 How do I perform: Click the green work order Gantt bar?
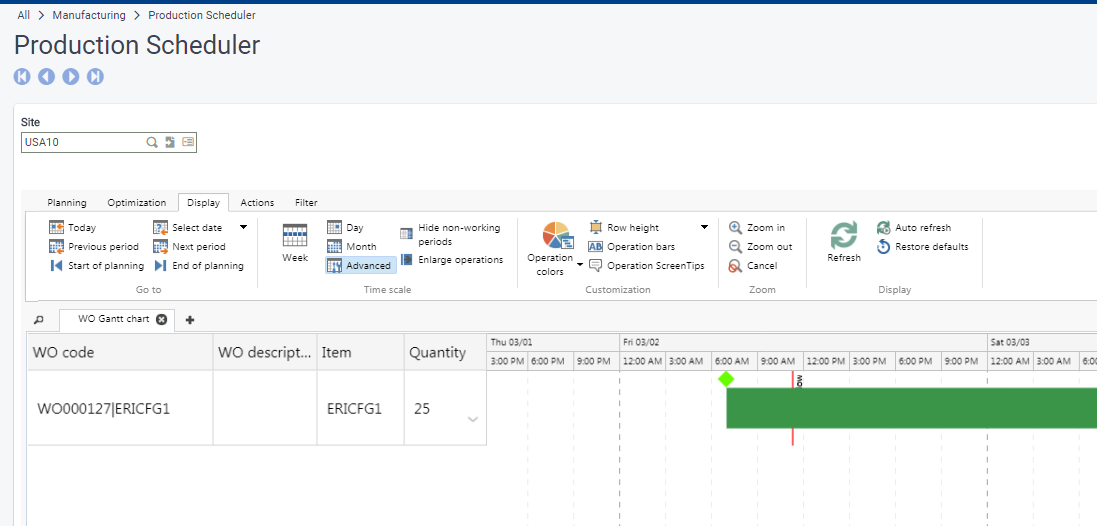pos(910,408)
